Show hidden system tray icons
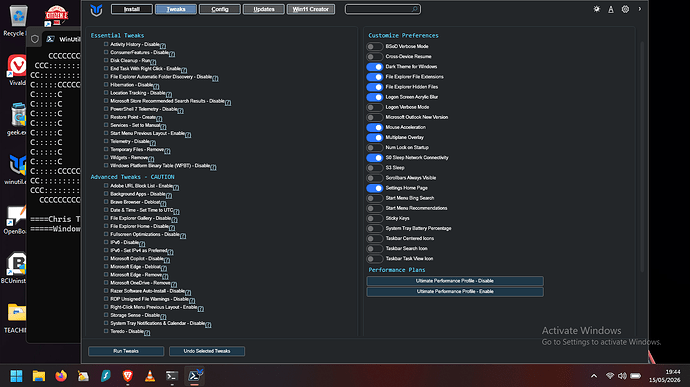The width and height of the screenshot is (690, 387). click(x=594, y=376)
